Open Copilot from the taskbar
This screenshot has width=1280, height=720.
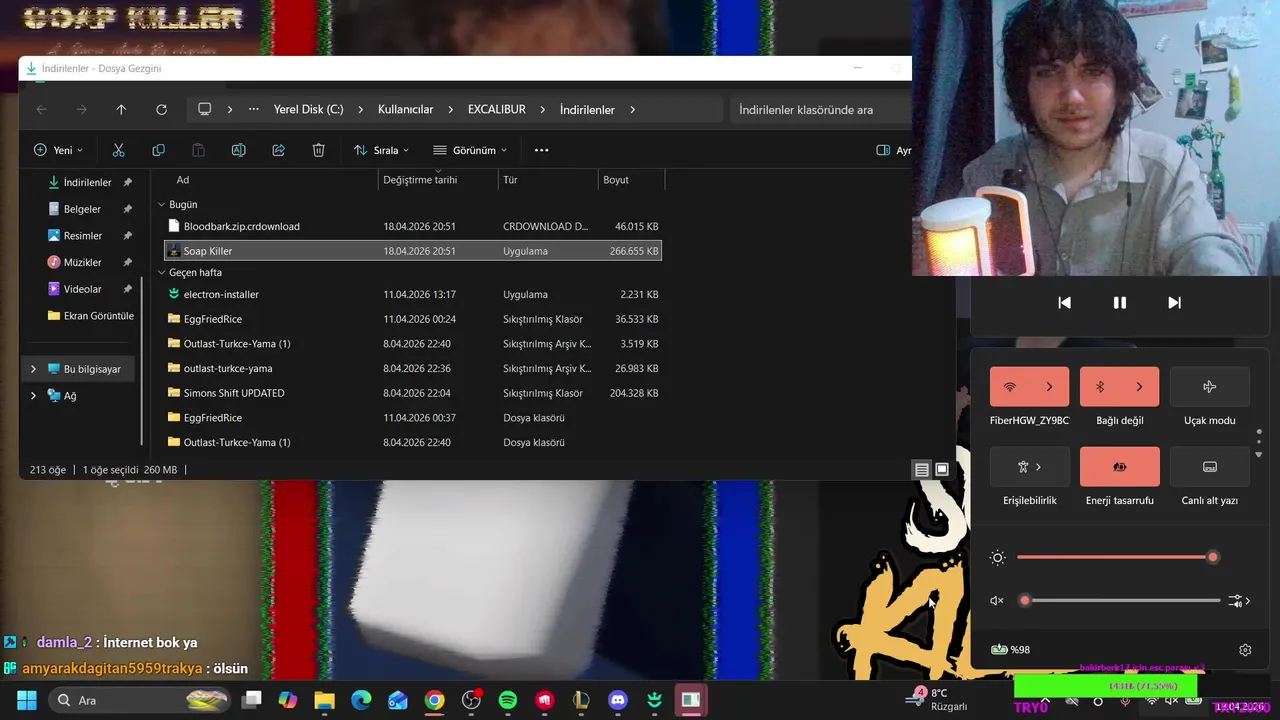coord(288,700)
